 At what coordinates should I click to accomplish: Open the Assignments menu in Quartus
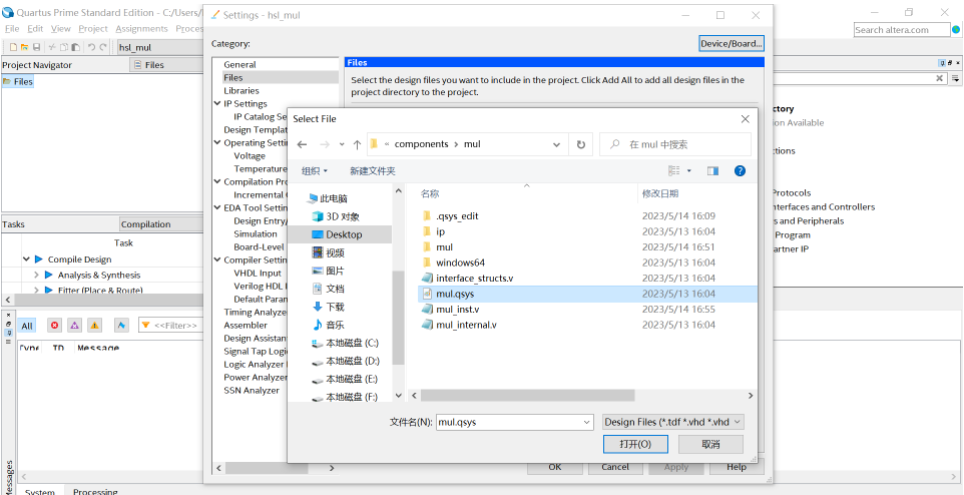(141, 28)
